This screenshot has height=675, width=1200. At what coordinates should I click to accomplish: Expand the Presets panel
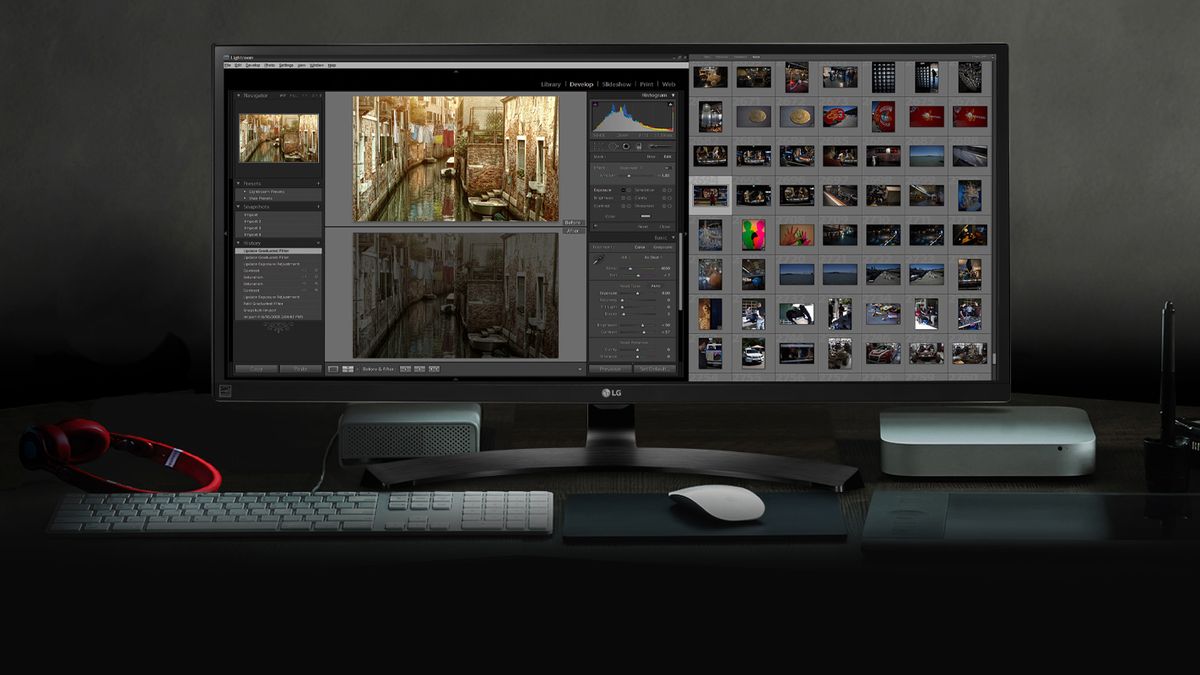[x=238, y=183]
